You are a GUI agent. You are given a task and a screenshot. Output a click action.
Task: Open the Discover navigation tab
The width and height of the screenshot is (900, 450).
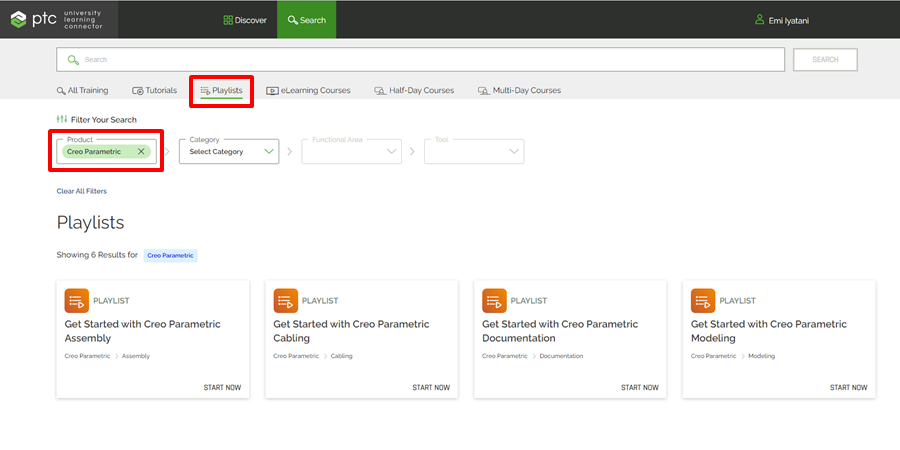tap(245, 20)
